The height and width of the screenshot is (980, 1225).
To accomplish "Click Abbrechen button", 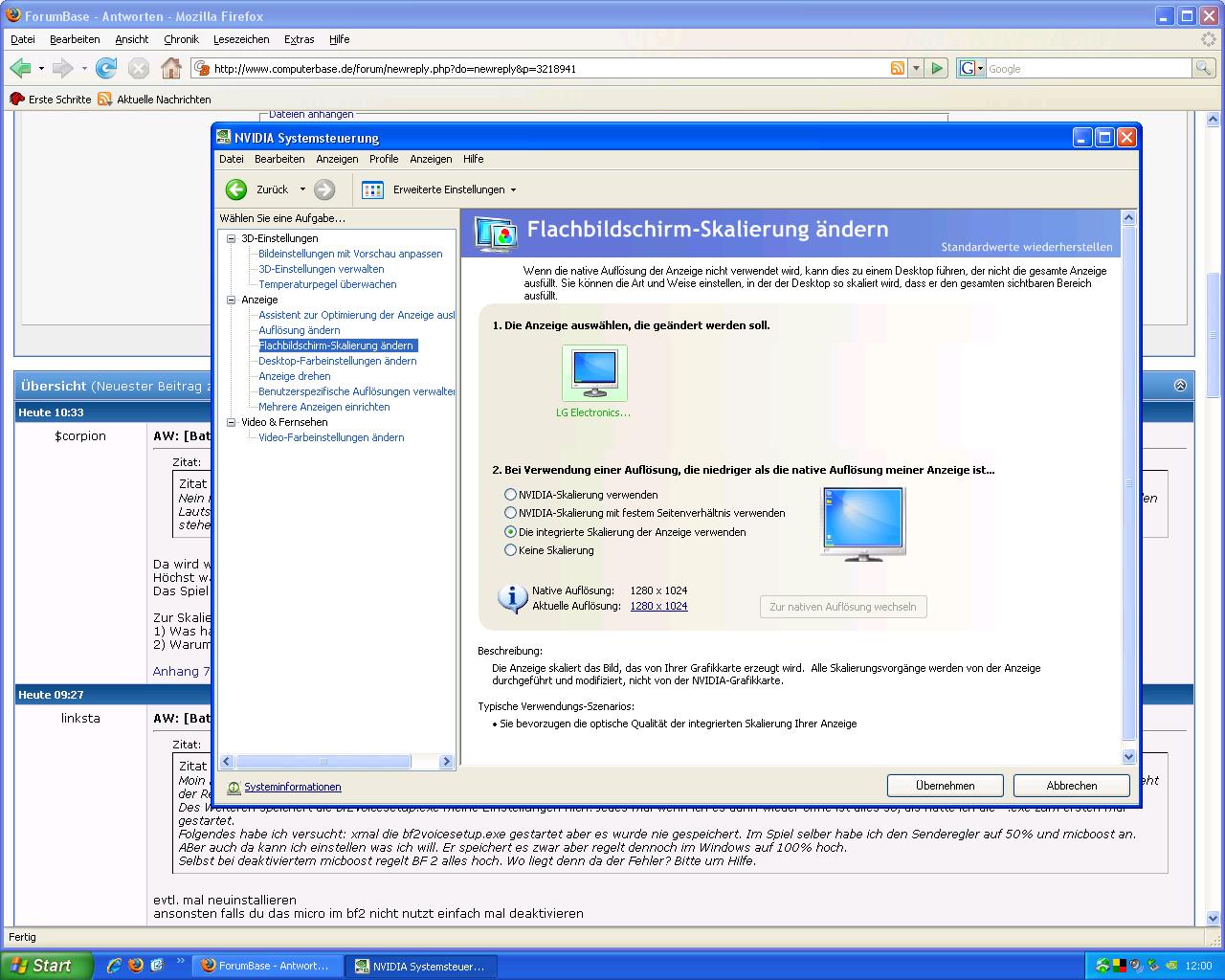I will point(1072,786).
